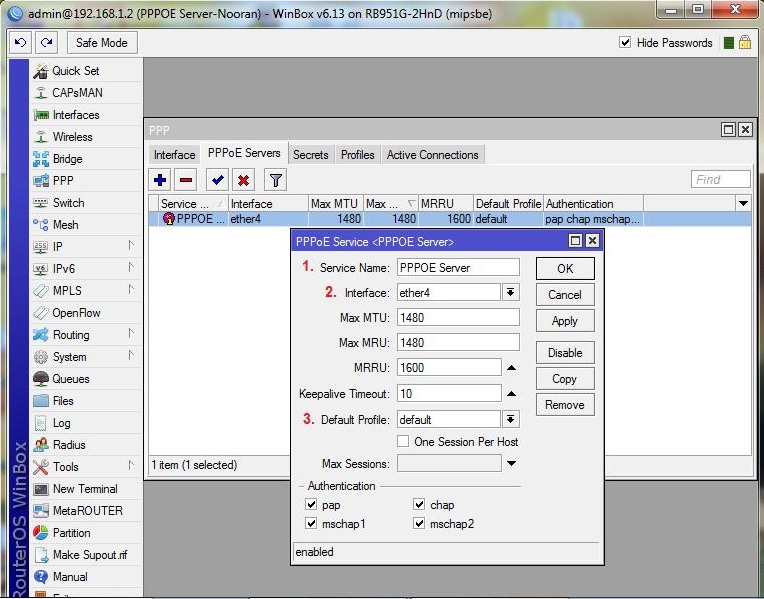
Task: Click the Copy button
Action: point(565,379)
